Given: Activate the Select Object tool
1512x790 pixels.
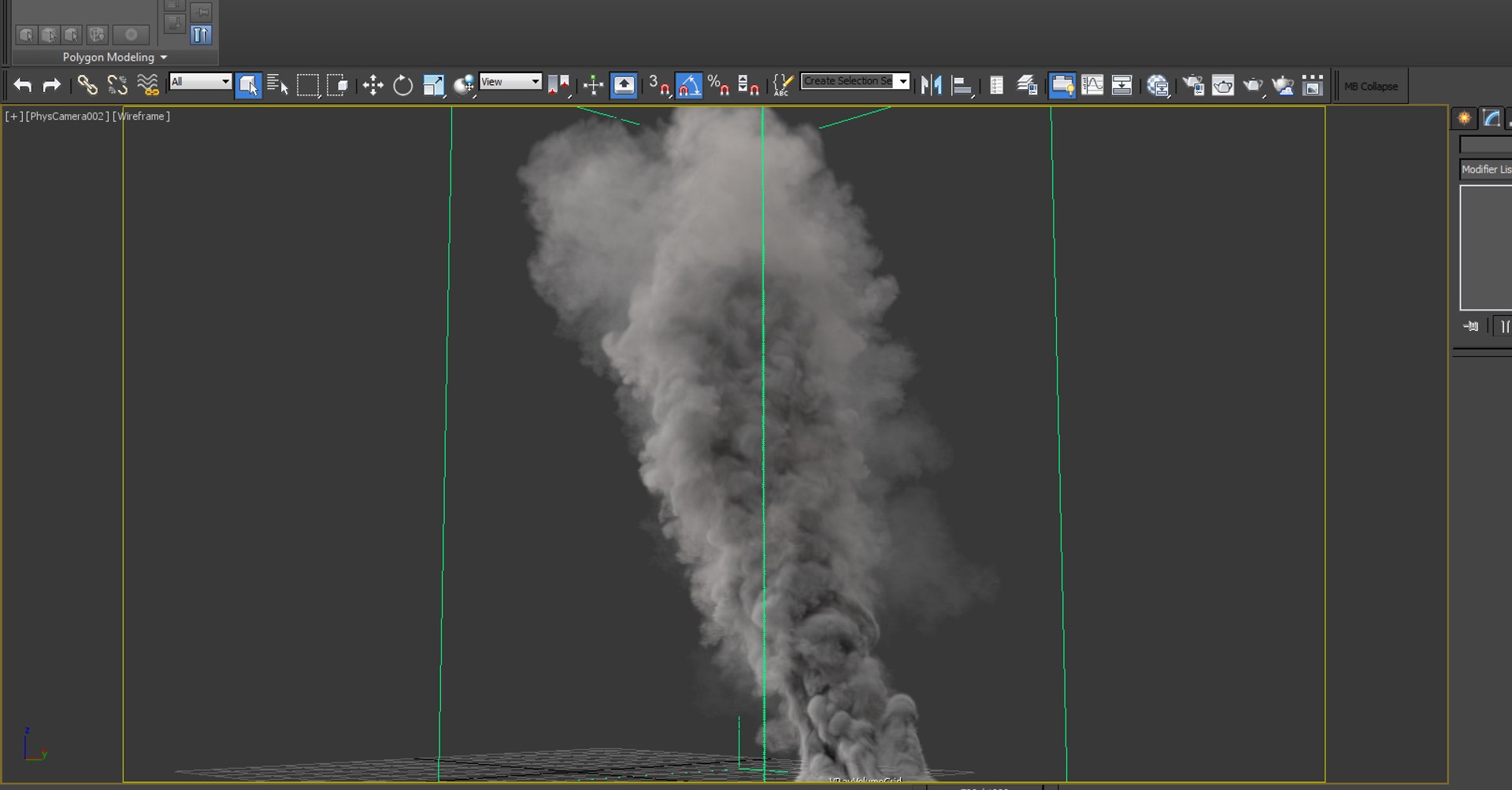Looking at the screenshot, I should click(248, 85).
